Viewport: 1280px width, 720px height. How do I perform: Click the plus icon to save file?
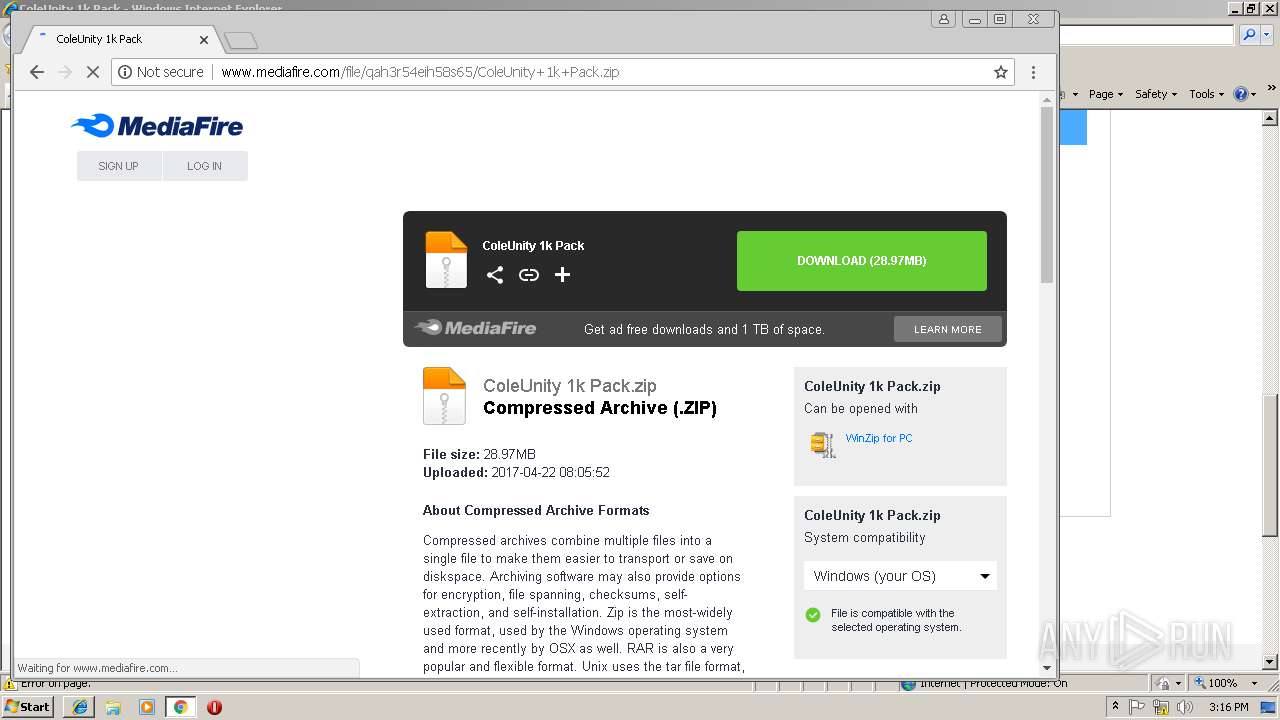[562, 275]
